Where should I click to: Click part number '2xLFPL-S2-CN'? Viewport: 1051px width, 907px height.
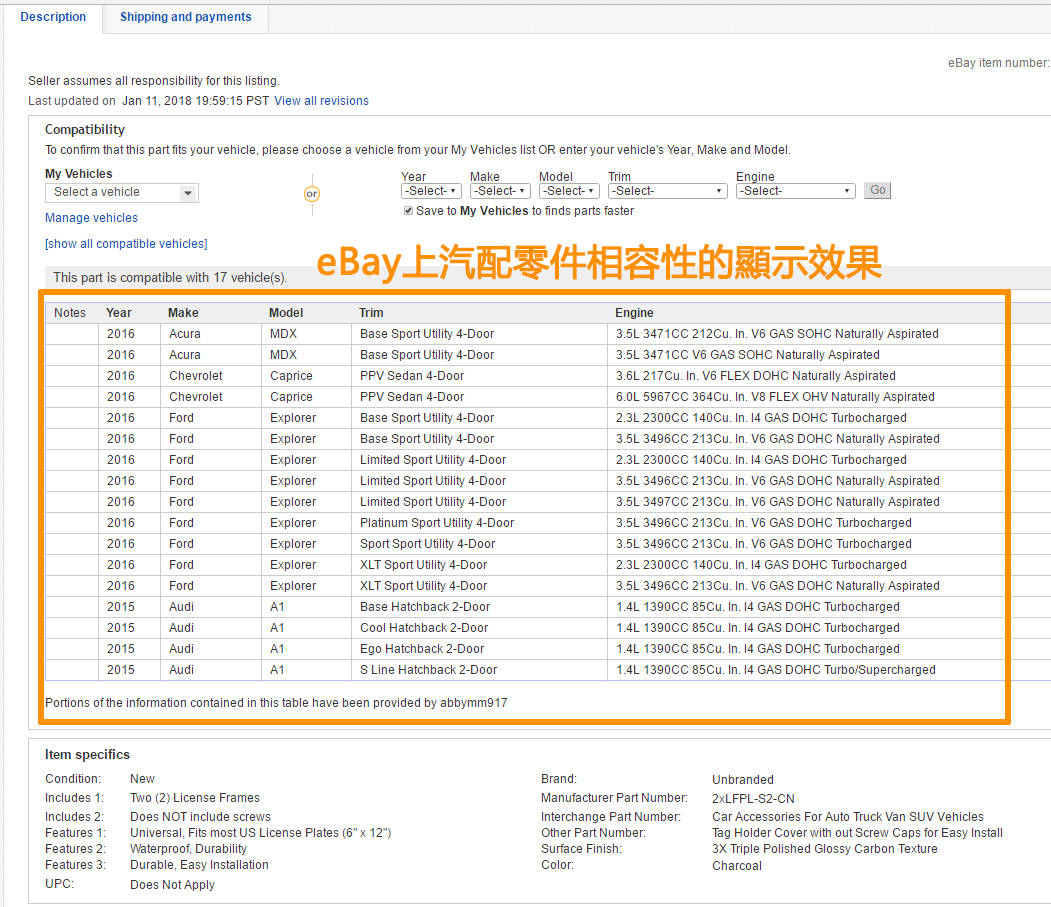753,799
